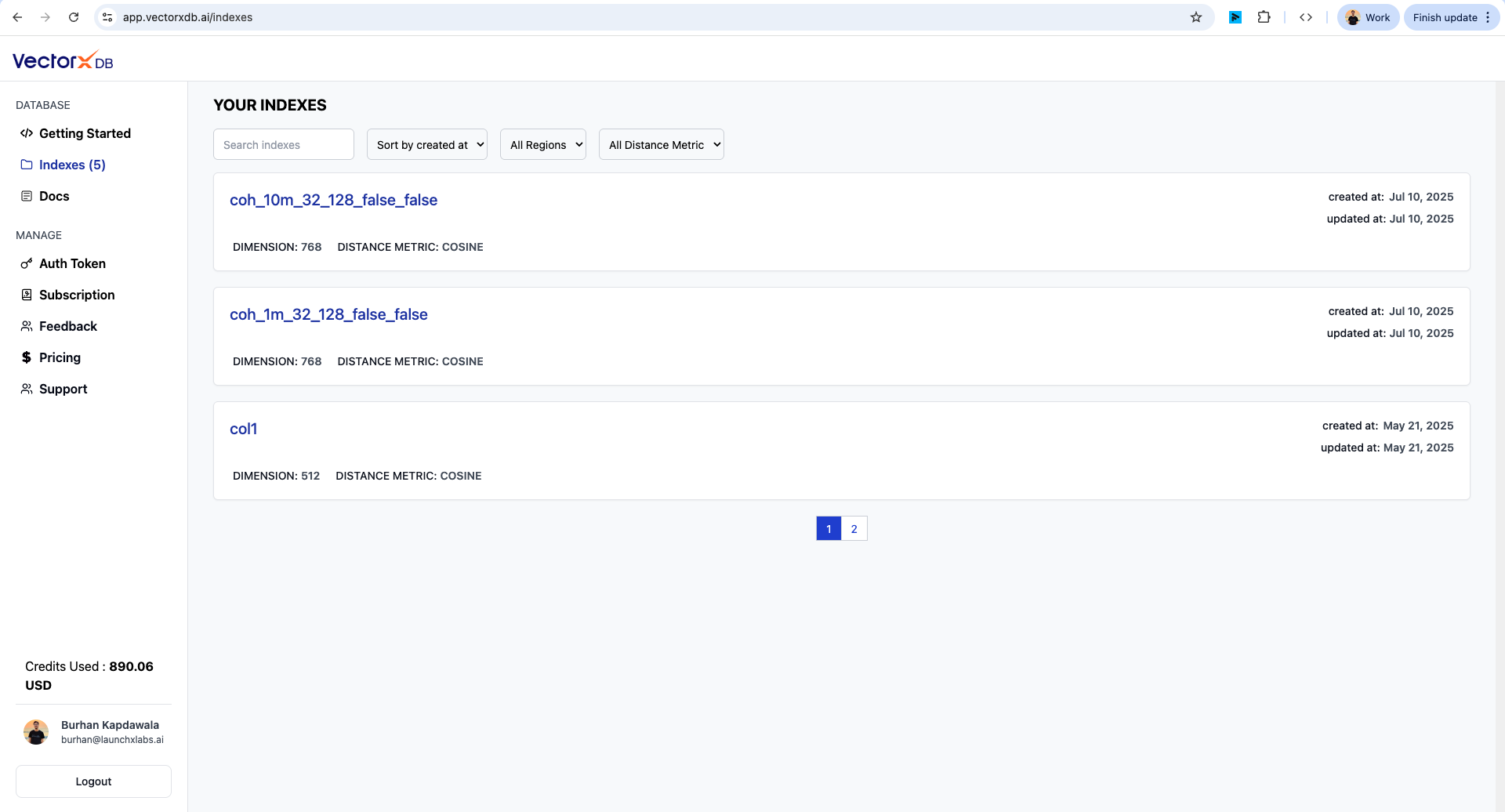Click the YOUR INDEXES heading
The height and width of the screenshot is (812, 1505).
click(270, 105)
